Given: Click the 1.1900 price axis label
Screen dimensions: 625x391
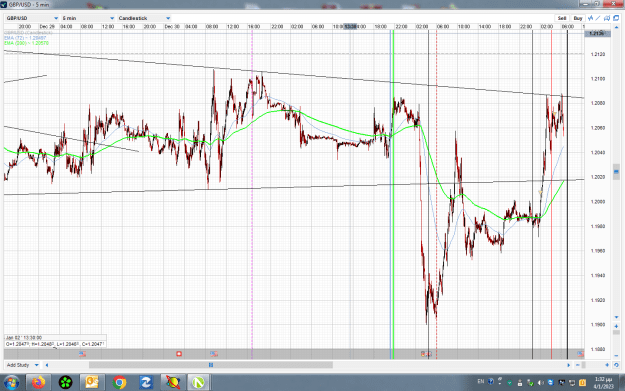Looking at the screenshot, I should click(597, 324).
